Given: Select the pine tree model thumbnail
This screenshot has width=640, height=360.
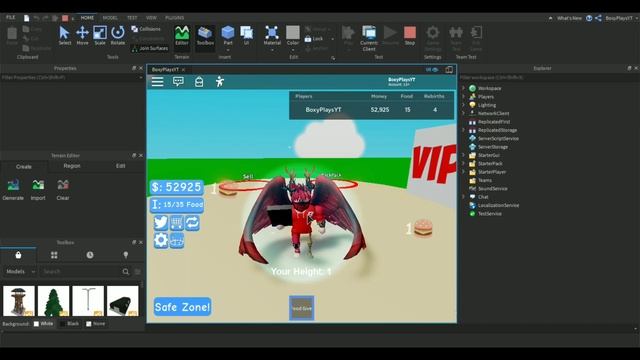Looking at the screenshot, I should point(53,301).
